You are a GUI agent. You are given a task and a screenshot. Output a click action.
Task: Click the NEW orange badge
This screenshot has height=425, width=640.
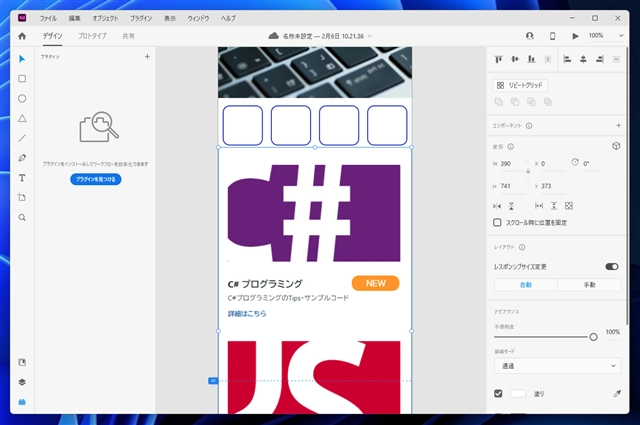(376, 283)
